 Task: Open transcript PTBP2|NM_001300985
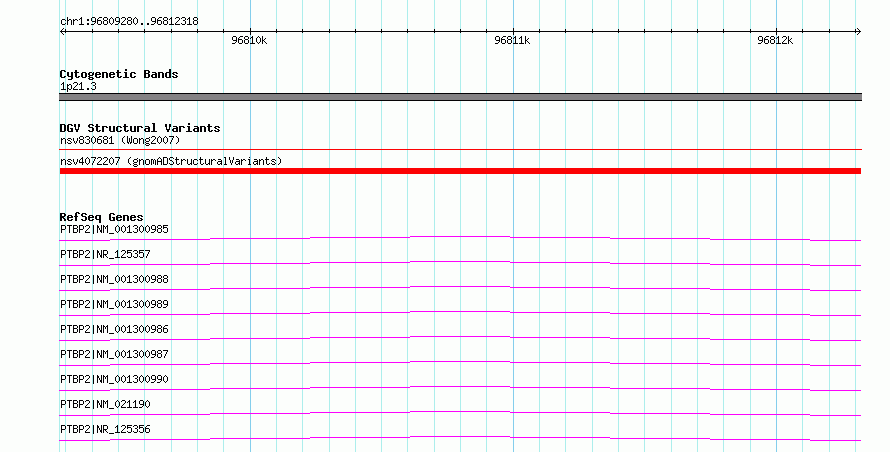(114, 229)
